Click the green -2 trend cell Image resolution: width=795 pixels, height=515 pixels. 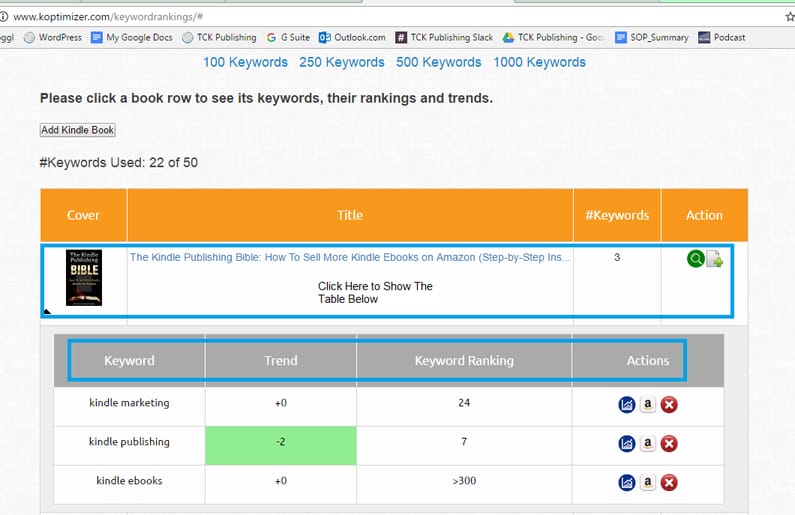pyautogui.click(x=280, y=446)
